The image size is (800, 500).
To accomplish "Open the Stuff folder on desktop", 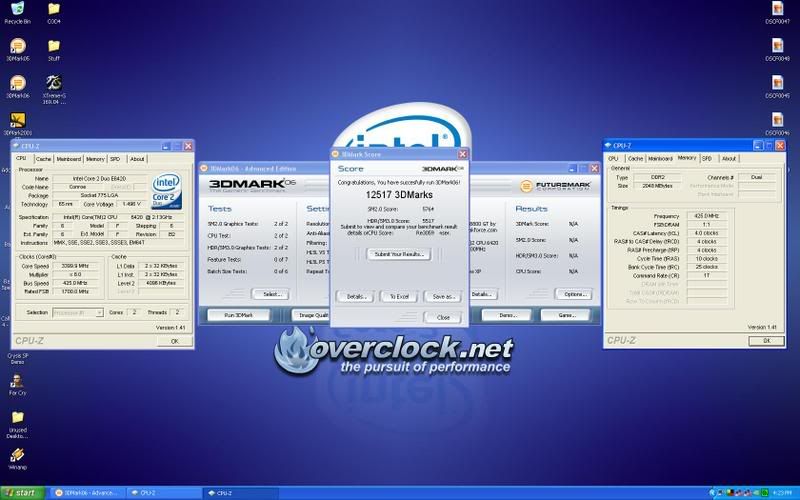I will [54, 46].
